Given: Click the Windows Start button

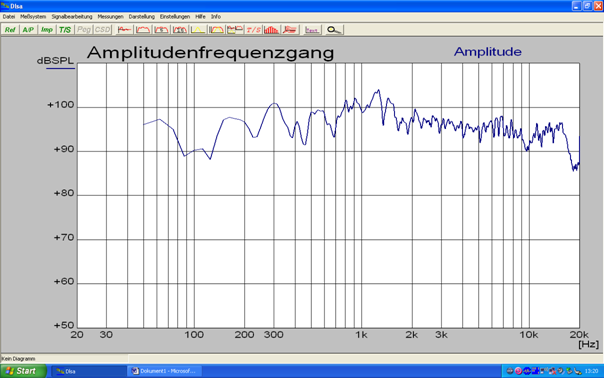Looking at the screenshot, I should [23, 371].
